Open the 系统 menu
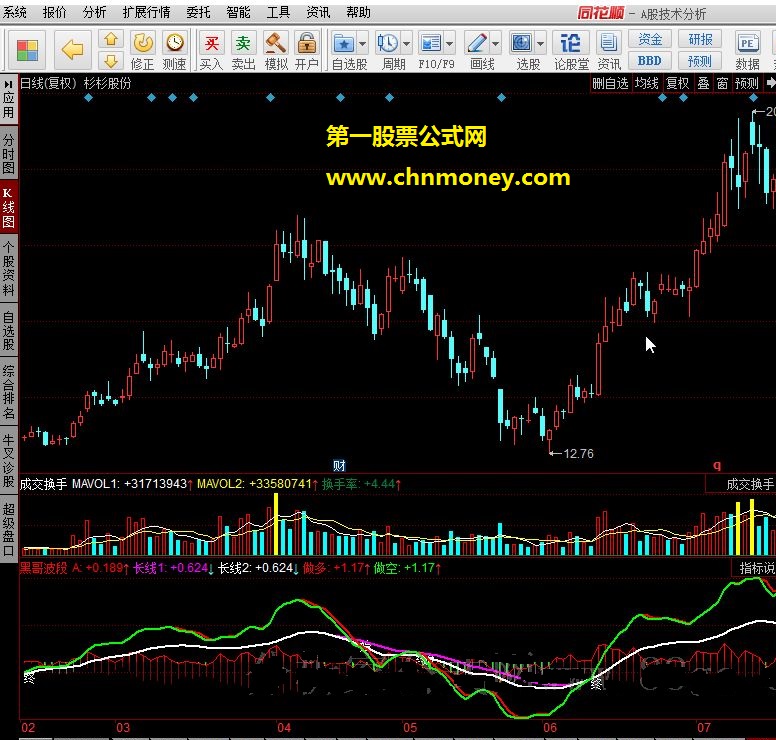 tap(14, 12)
